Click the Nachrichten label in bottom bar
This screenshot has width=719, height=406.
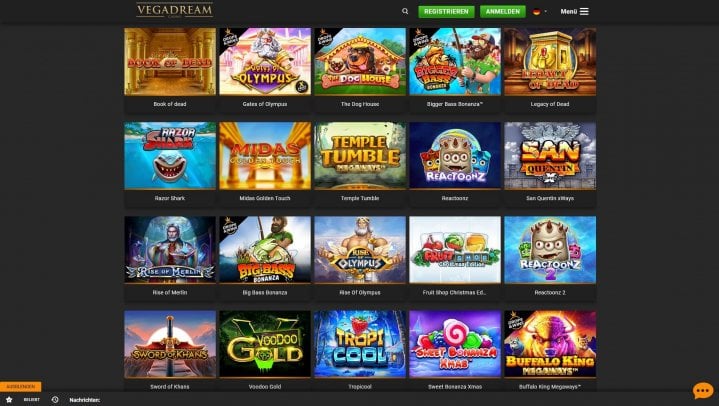point(84,400)
